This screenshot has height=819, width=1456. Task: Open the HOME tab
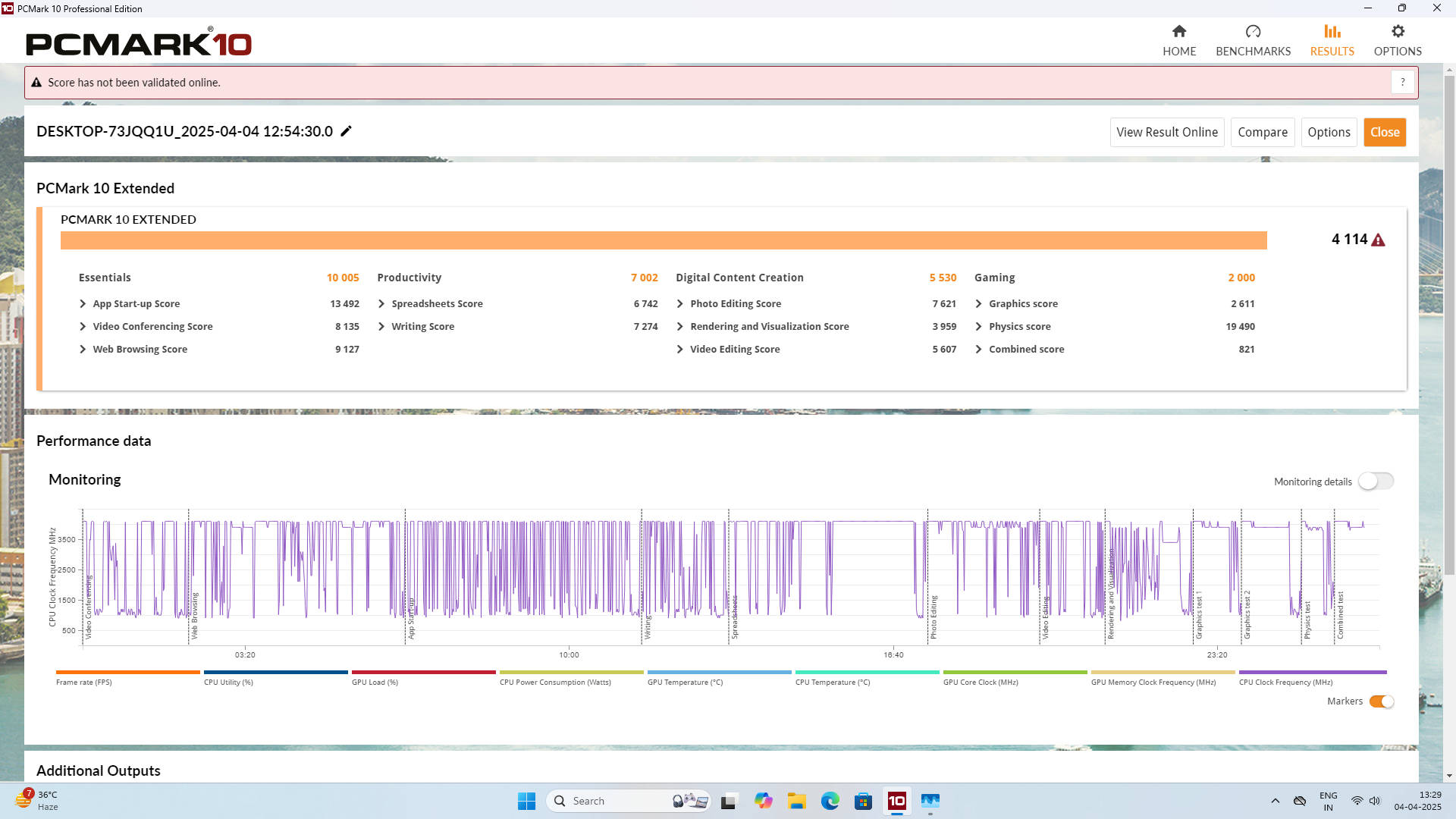pyautogui.click(x=1179, y=40)
